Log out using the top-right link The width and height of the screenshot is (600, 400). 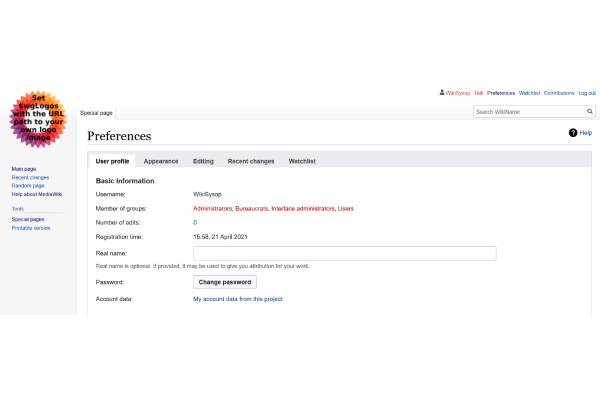(587, 92)
